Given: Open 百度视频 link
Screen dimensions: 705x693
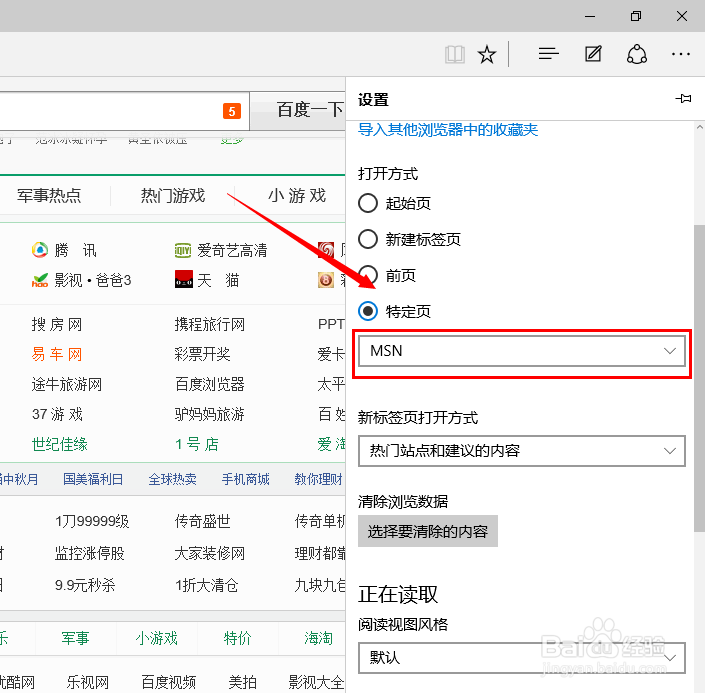Looking at the screenshot, I should pos(169,683).
